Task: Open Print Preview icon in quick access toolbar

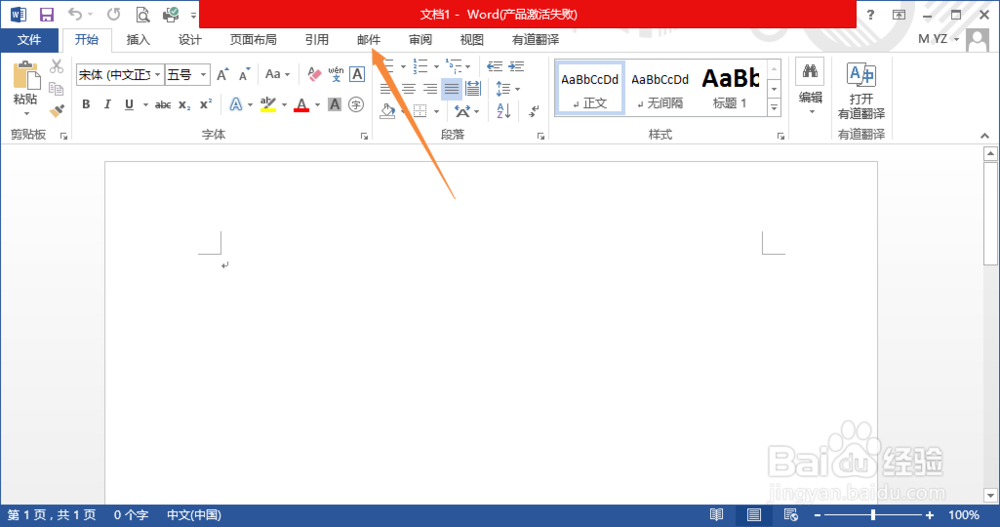Action: [x=143, y=14]
